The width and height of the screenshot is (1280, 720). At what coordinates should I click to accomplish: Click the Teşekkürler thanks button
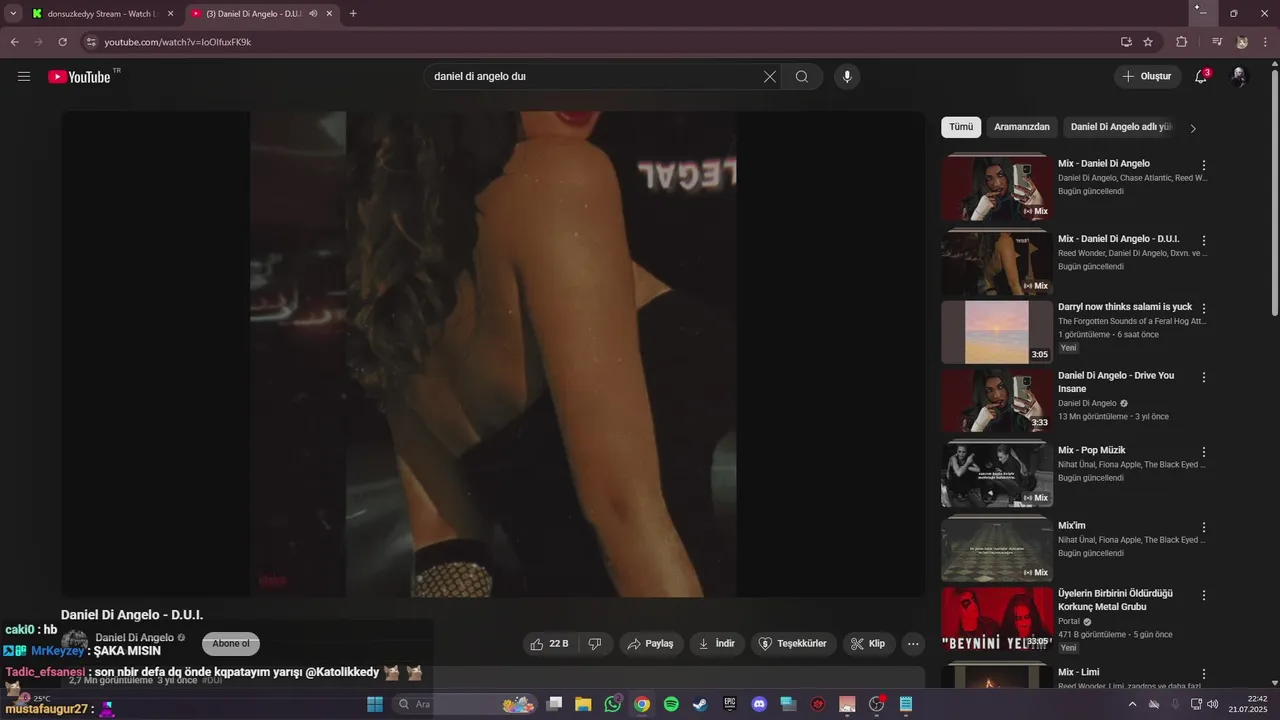pyautogui.click(x=794, y=644)
